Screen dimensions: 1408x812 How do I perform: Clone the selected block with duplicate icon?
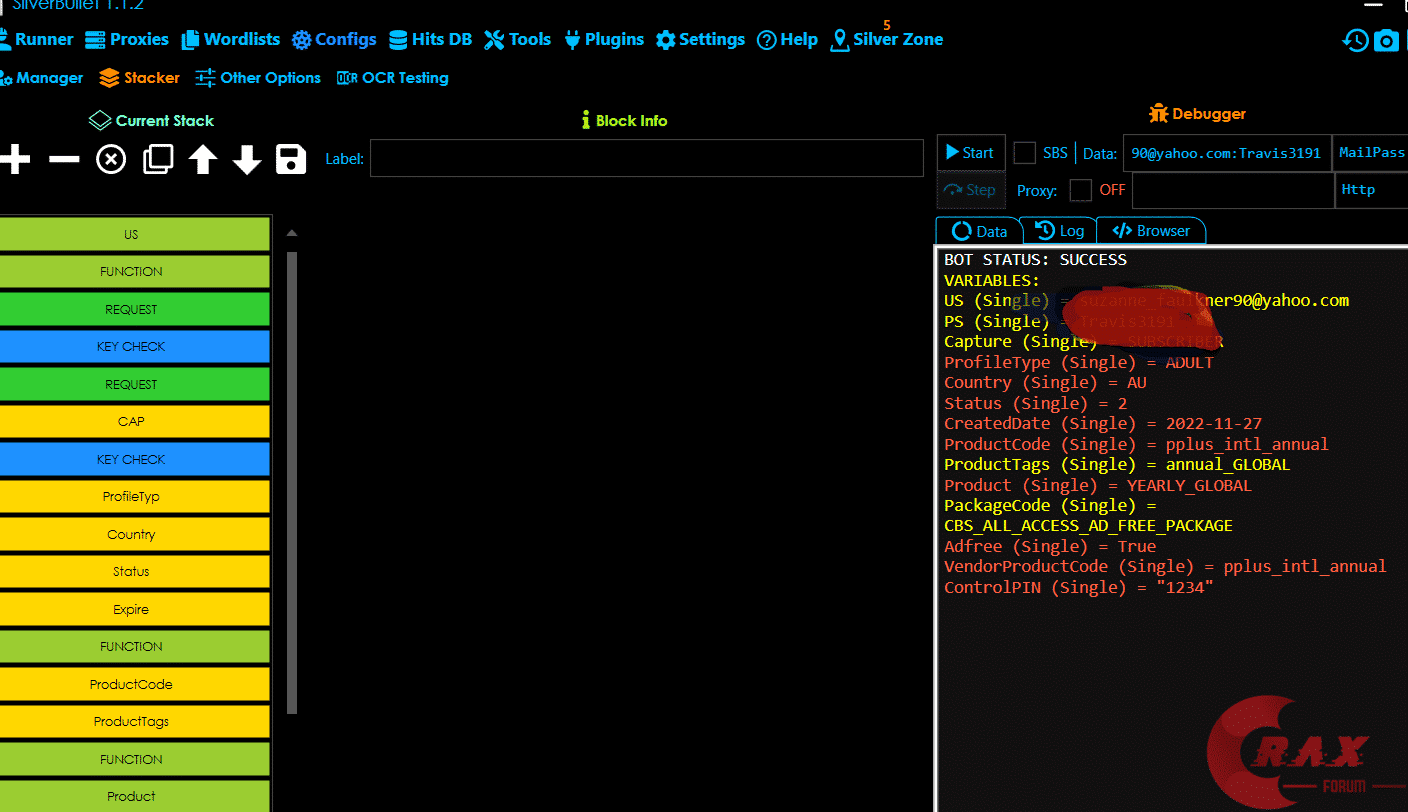tap(158, 159)
